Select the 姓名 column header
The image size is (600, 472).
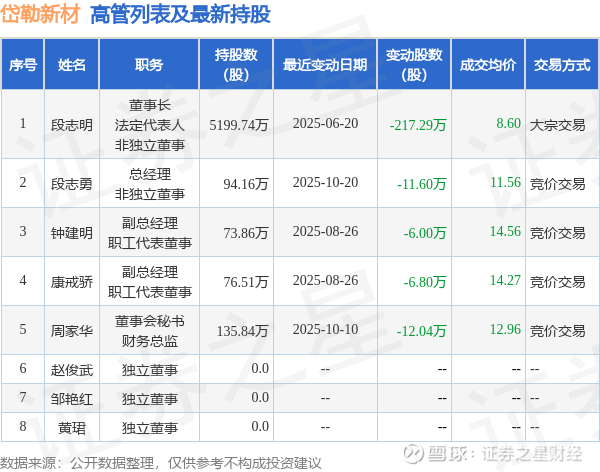click(72, 65)
